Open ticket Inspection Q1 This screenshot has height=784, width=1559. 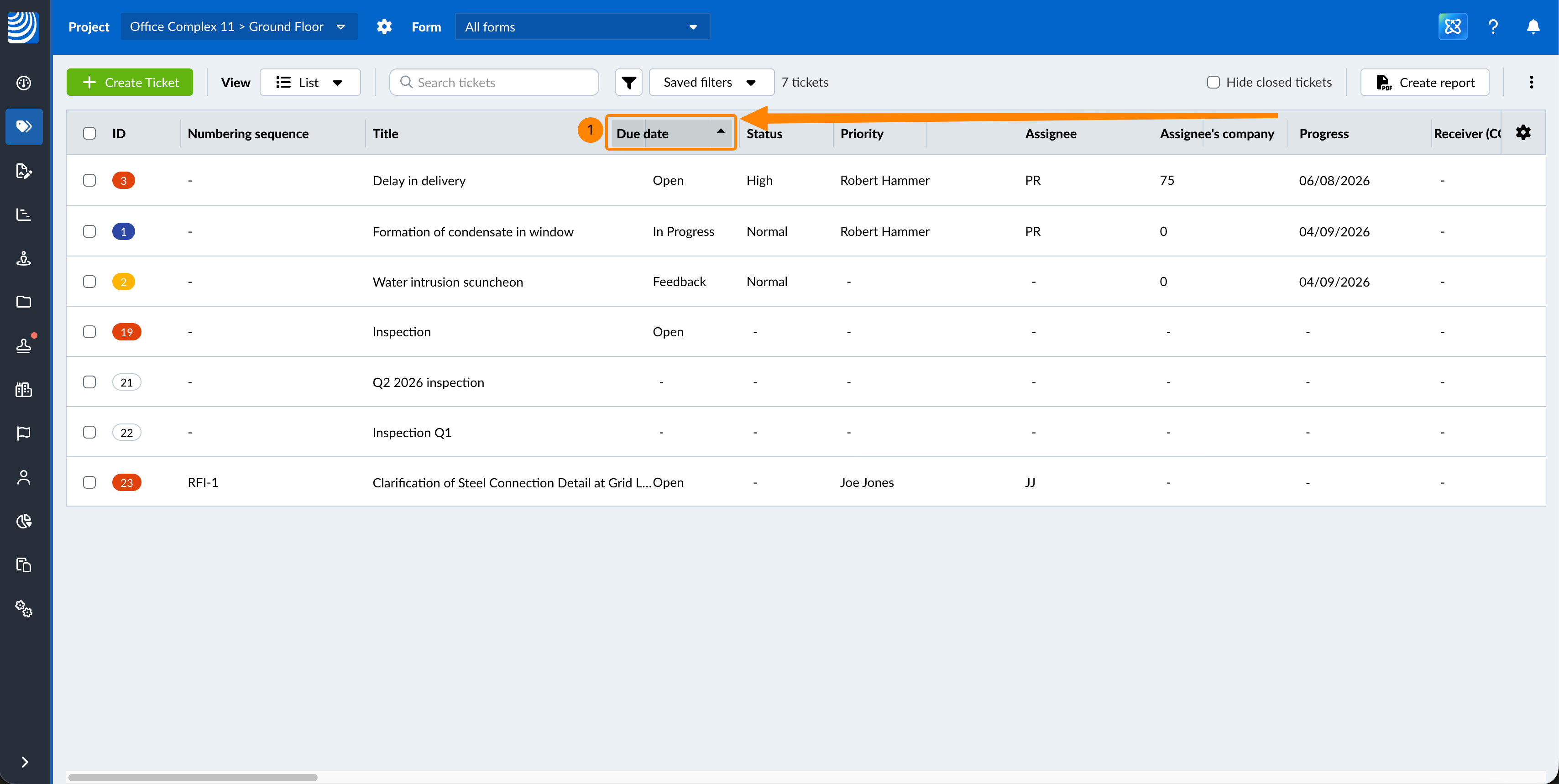[412, 432]
